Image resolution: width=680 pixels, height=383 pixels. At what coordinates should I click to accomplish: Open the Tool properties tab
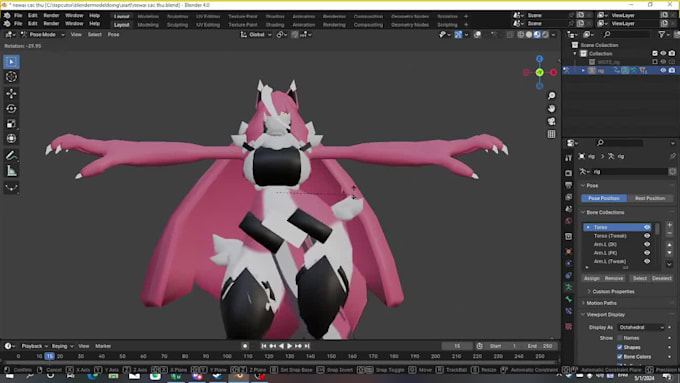click(569, 158)
